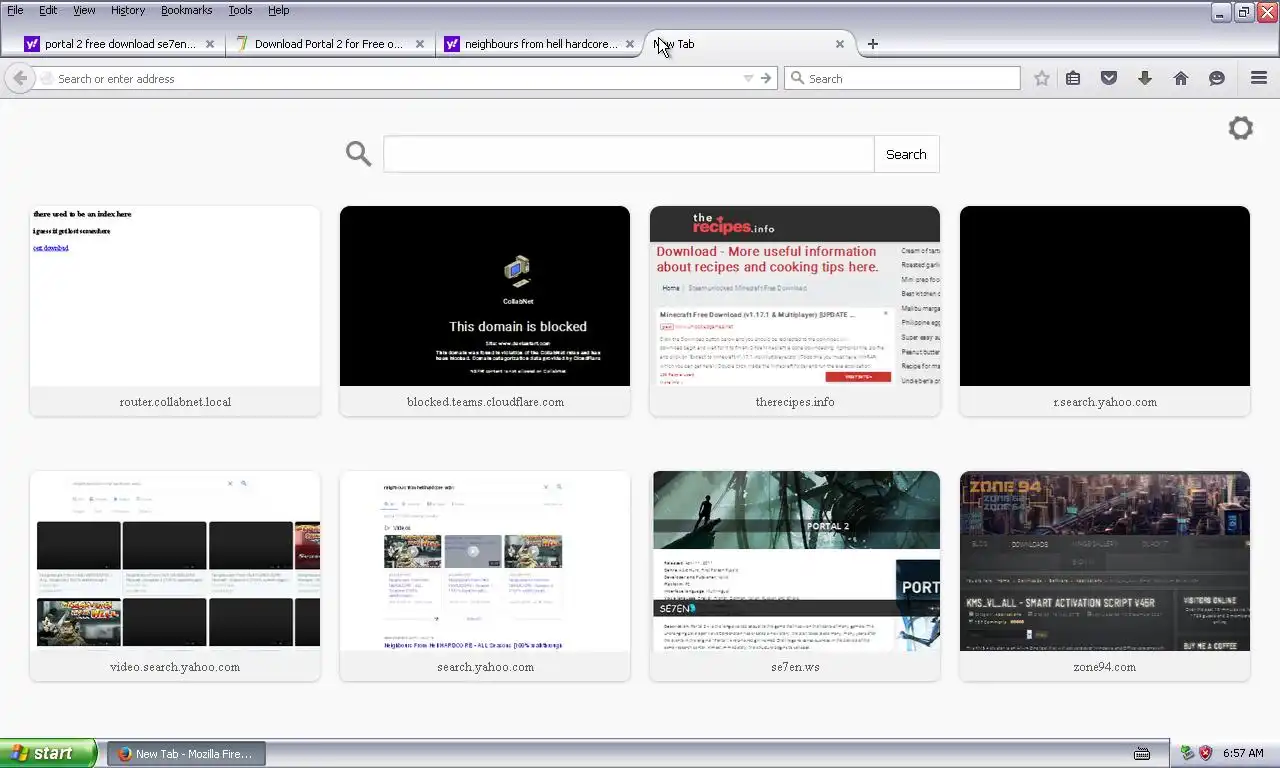Open on-screen keyboard tray icon
The height and width of the screenshot is (768, 1280).
[x=1142, y=753]
